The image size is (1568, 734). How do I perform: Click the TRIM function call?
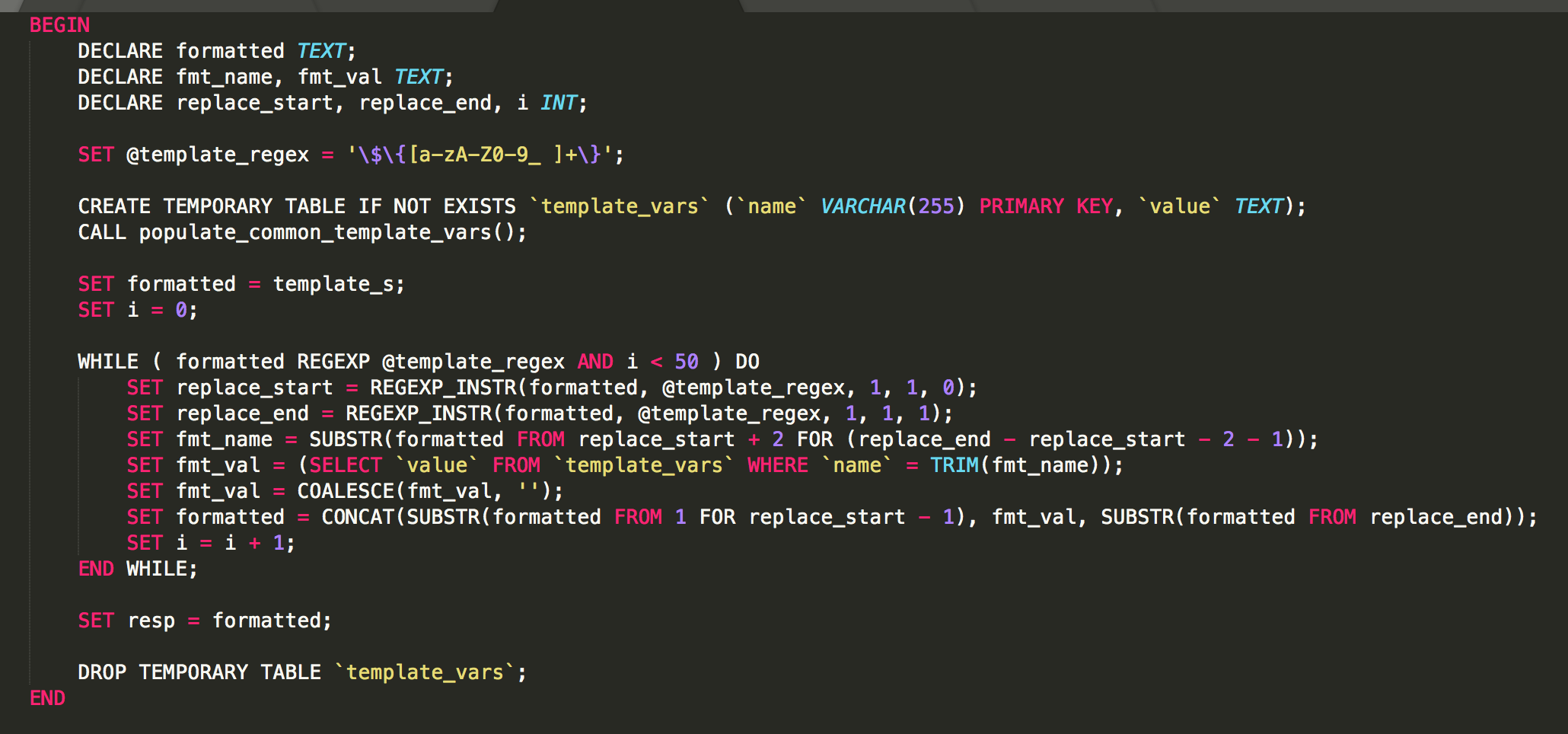[x=954, y=465]
